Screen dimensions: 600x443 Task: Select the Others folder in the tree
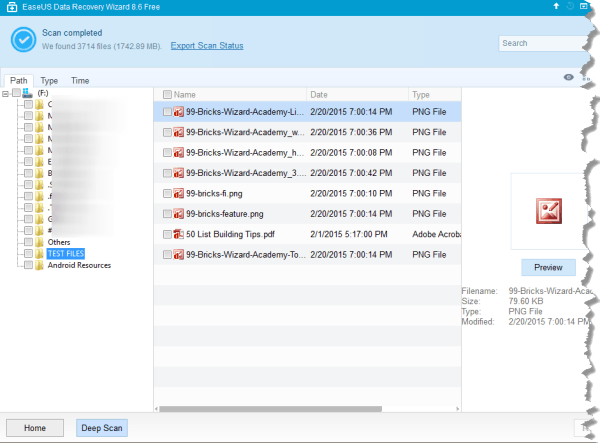tap(59, 242)
